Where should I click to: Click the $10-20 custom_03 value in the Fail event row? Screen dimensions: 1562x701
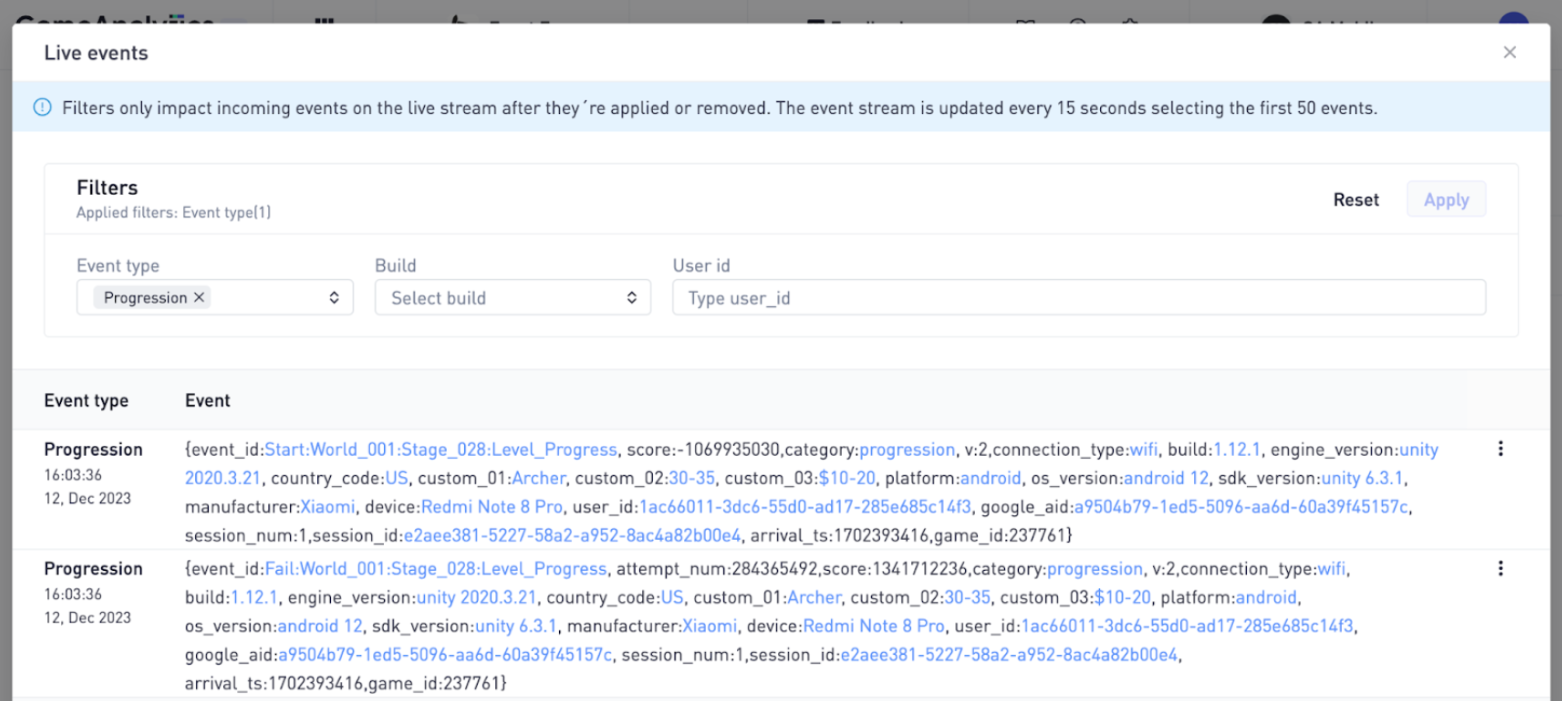pos(1122,597)
